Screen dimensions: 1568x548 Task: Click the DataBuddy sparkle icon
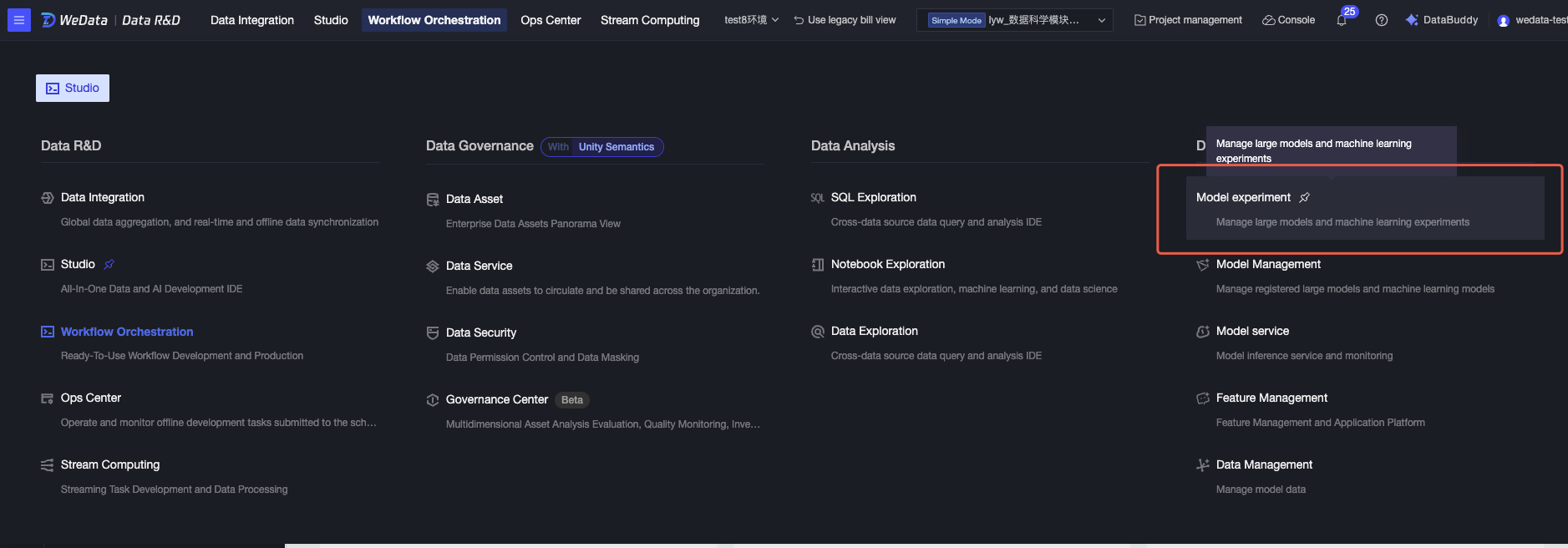1412,20
